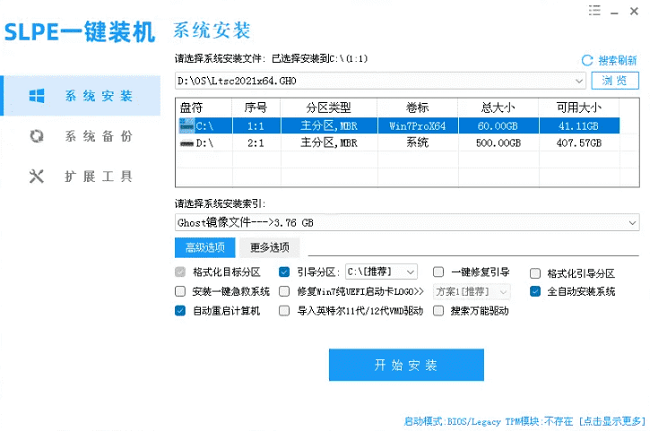Viewport: 650px width, 431px height.
Task: Select the C:\ partition row
Action: [x=398, y=126]
